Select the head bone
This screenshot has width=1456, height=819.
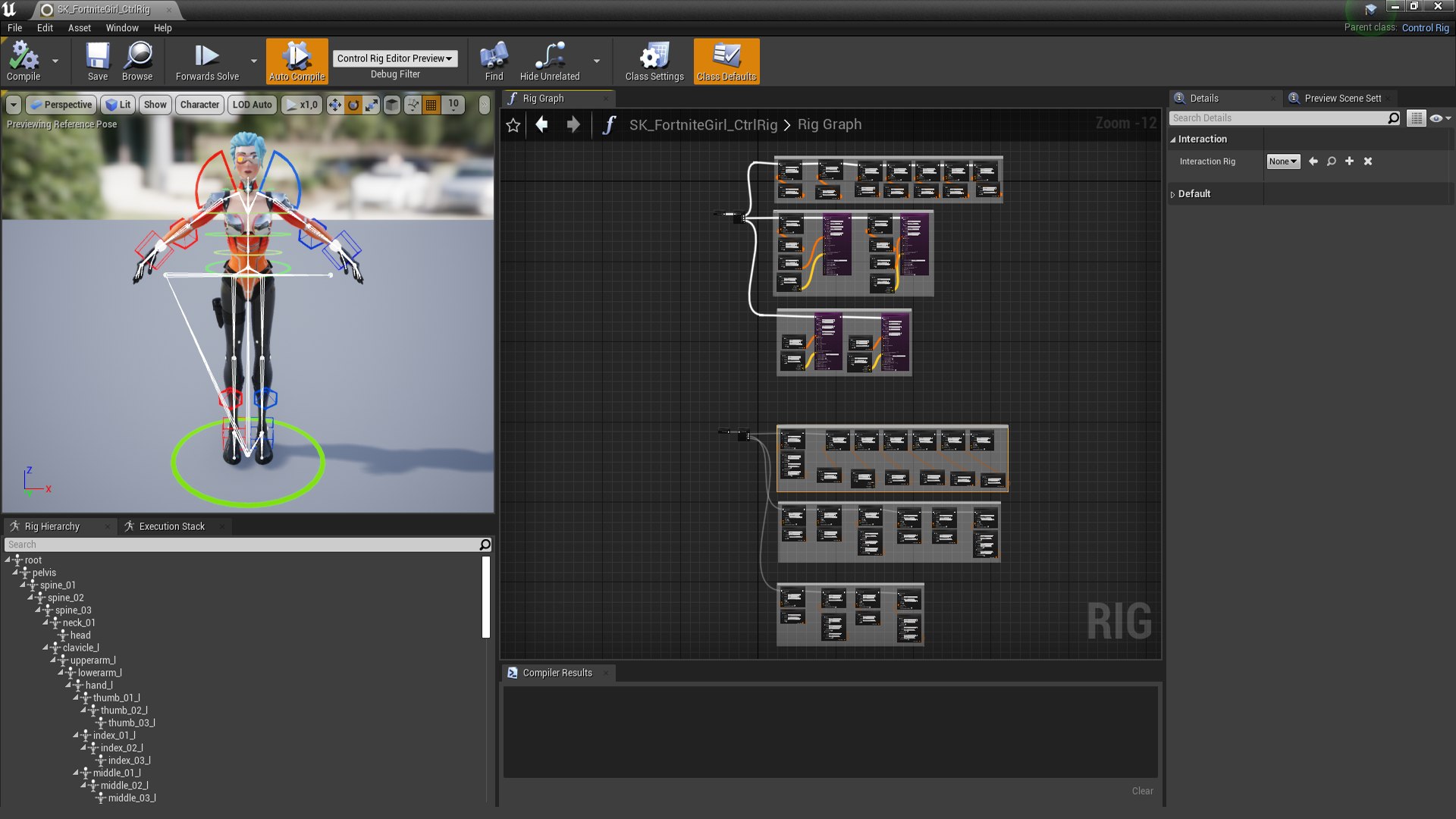pyautogui.click(x=80, y=635)
